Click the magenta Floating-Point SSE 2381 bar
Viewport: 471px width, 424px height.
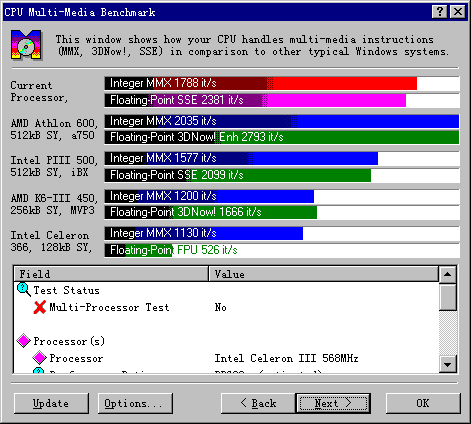[x=255, y=100]
